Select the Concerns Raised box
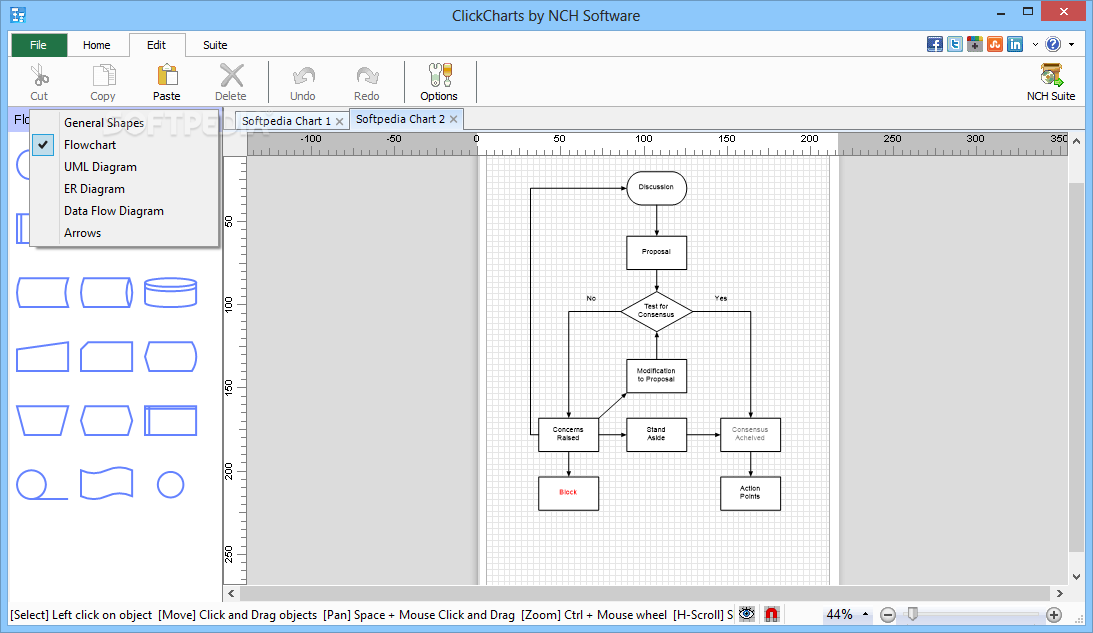The image size is (1093, 633). (x=568, y=434)
